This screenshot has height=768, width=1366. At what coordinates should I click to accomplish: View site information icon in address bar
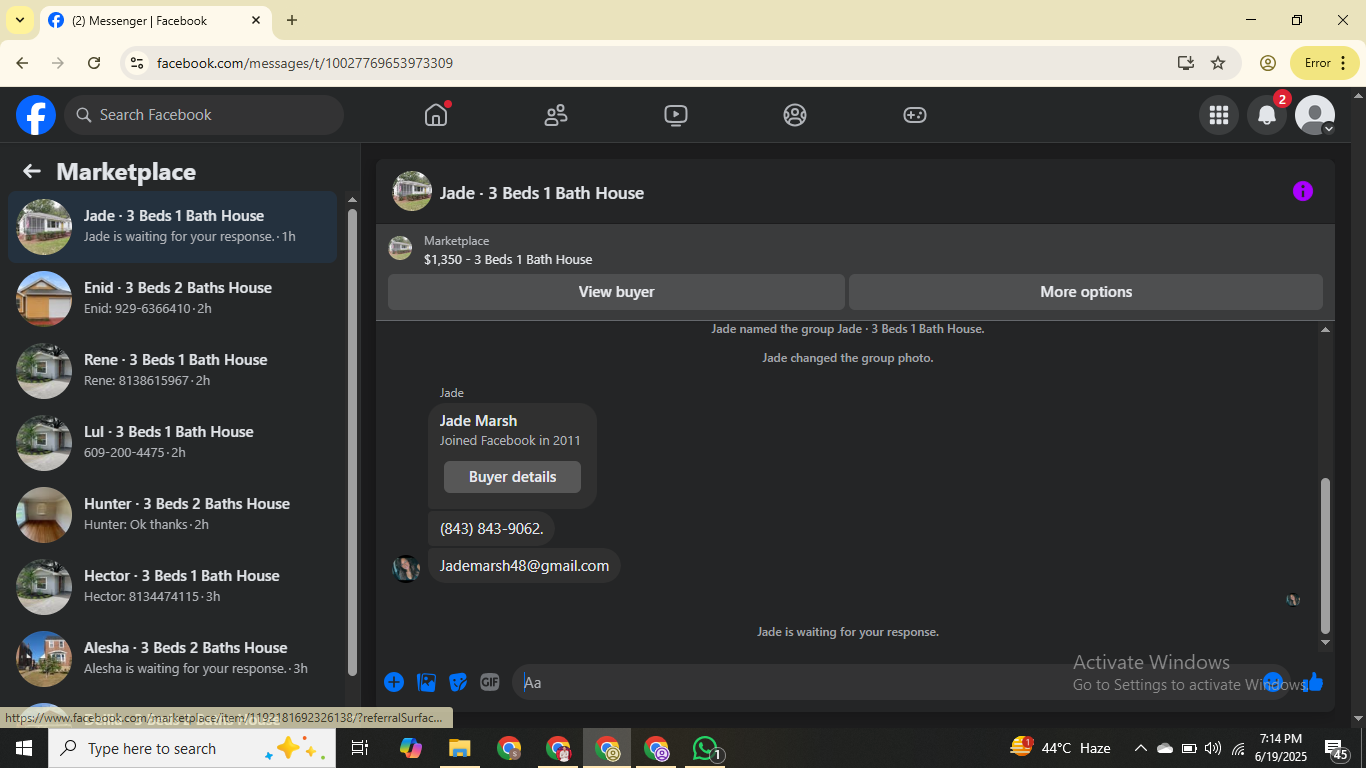click(137, 63)
